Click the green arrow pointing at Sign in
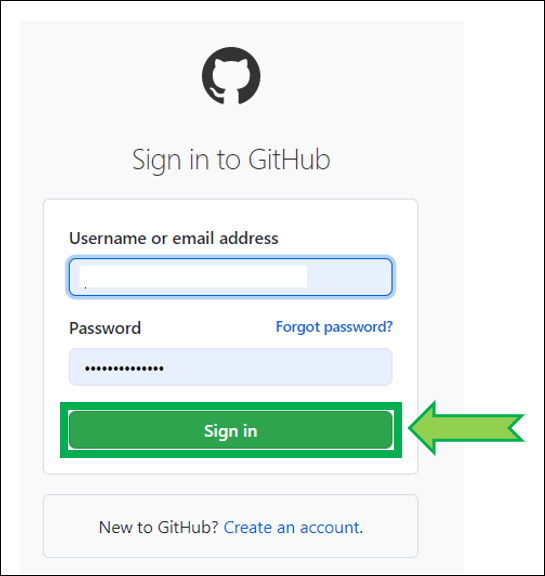The width and height of the screenshot is (545, 576). pyautogui.click(x=466, y=428)
